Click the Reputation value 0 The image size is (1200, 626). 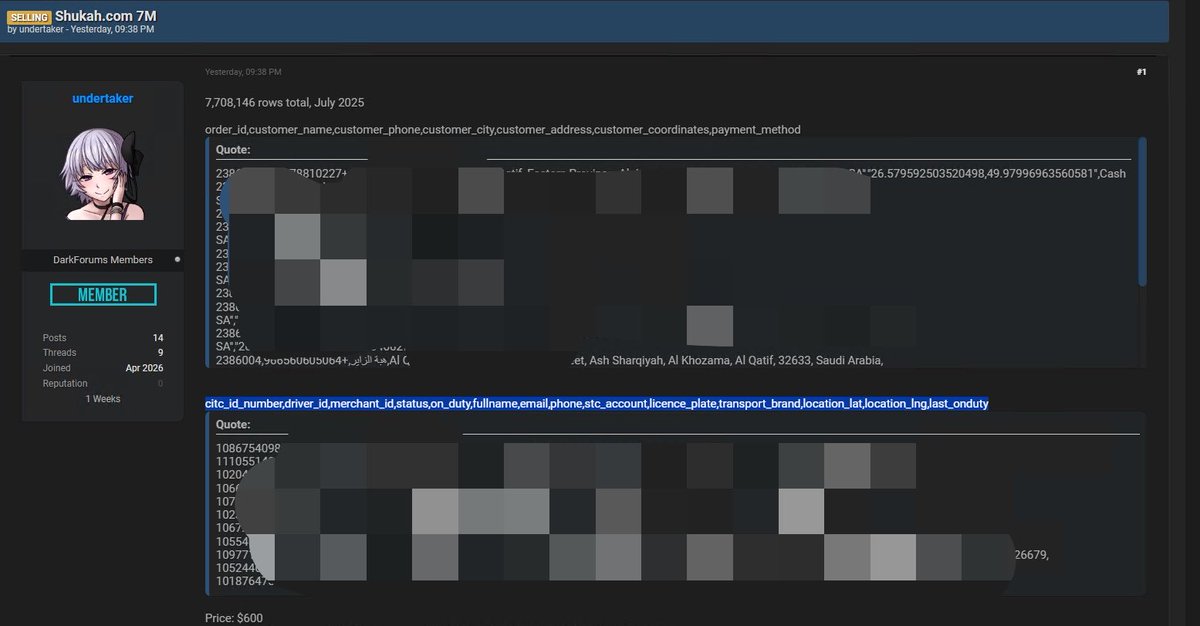161,383
